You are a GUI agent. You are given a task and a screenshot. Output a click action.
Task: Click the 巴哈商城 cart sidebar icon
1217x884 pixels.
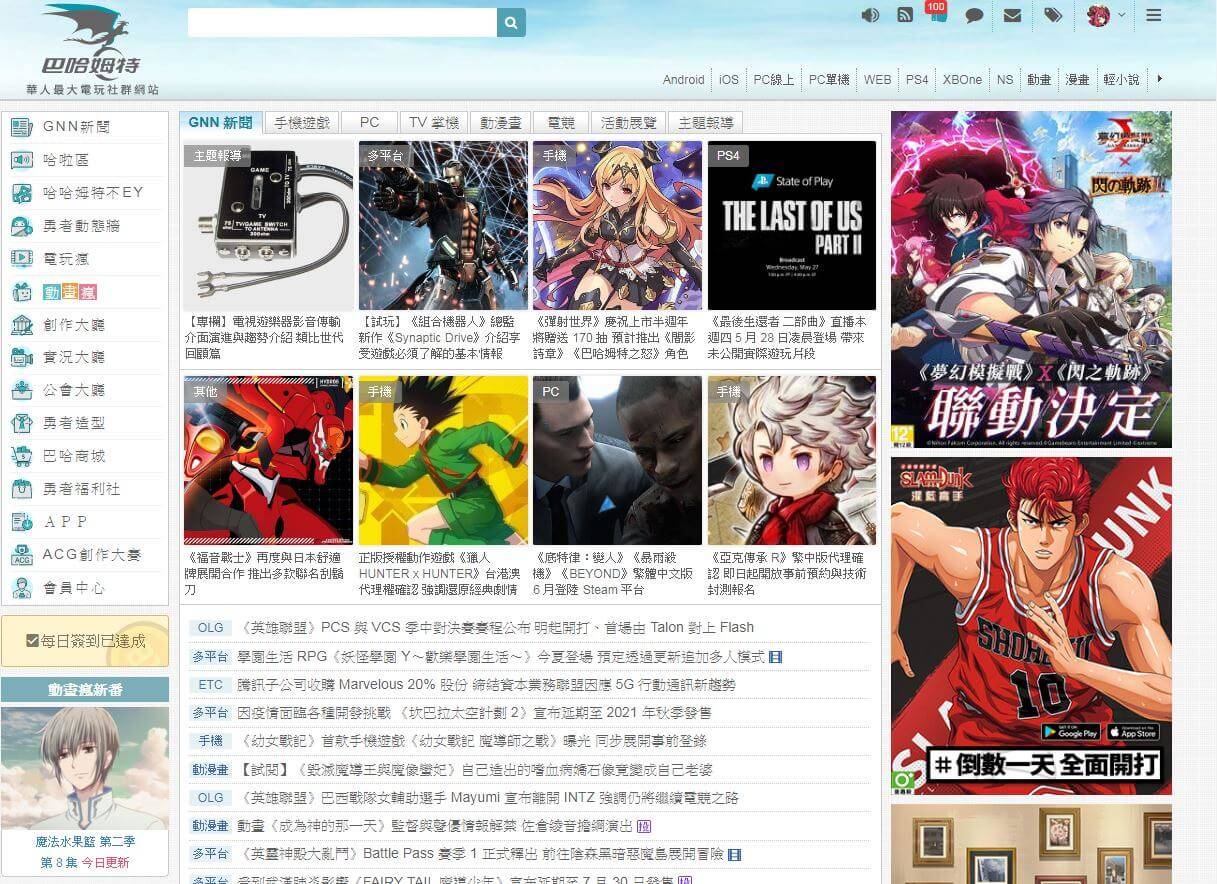[21, 456]
